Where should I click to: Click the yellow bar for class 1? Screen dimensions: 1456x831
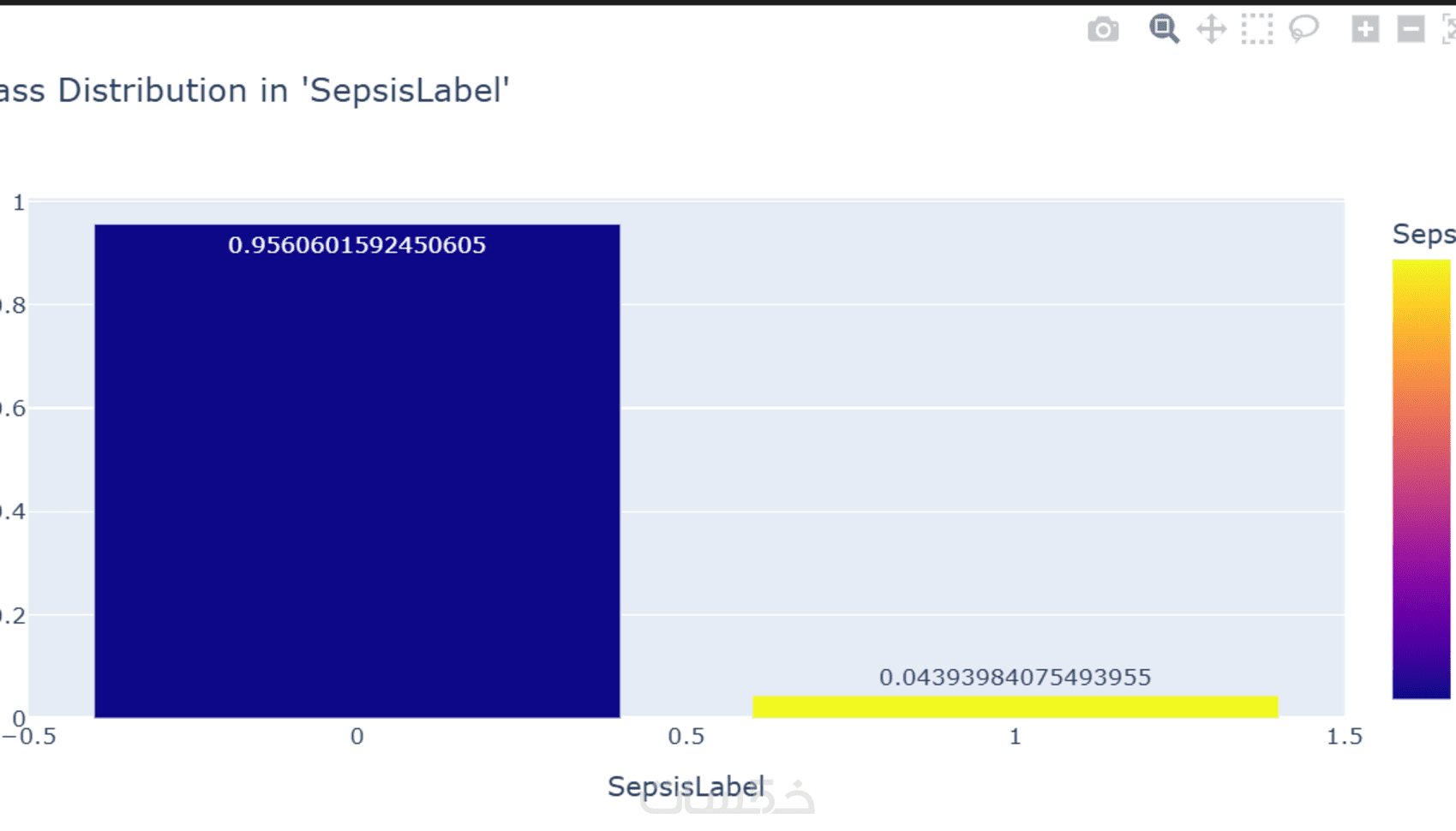coord(1015,707)
